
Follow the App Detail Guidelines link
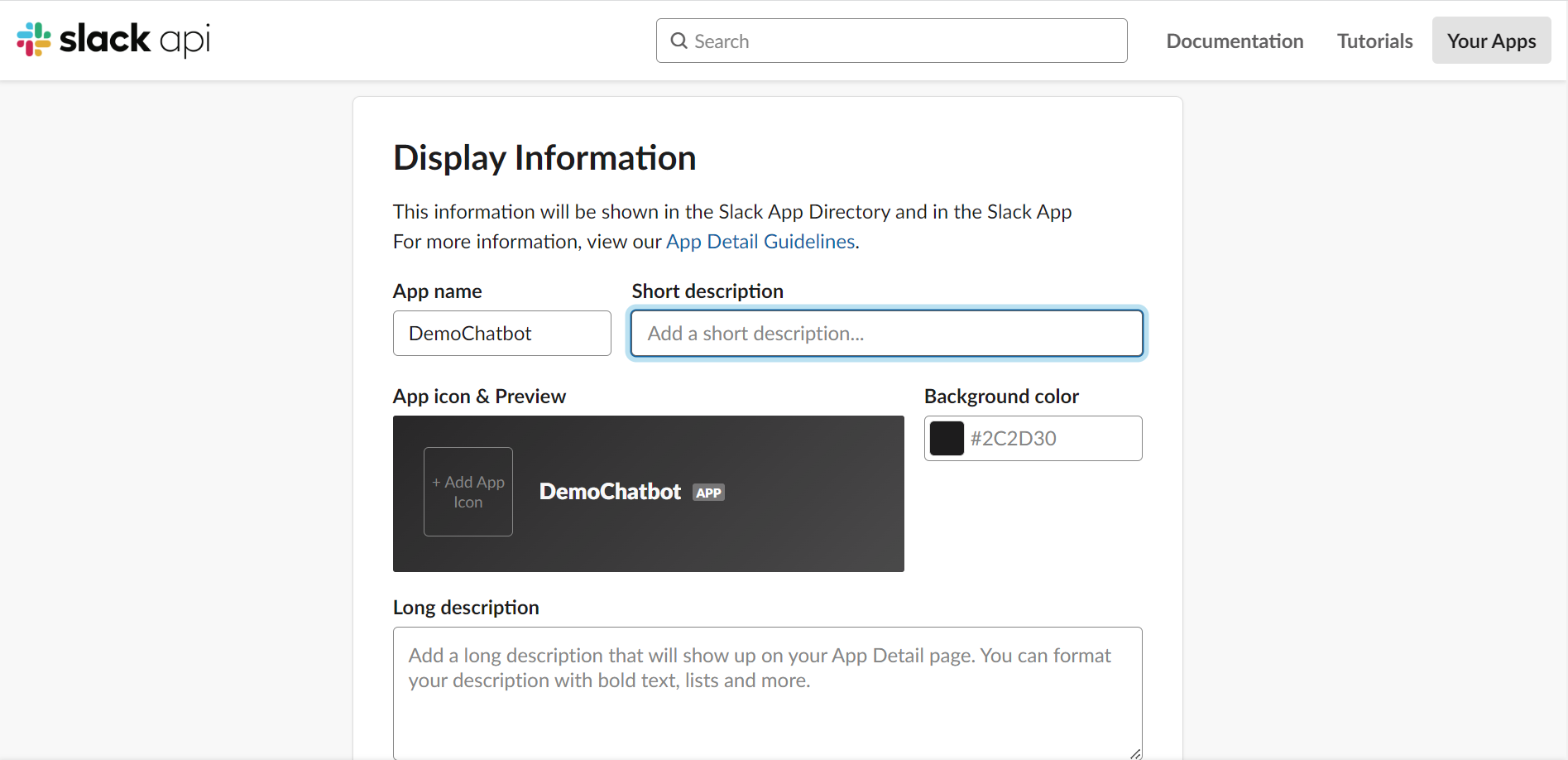760,242
